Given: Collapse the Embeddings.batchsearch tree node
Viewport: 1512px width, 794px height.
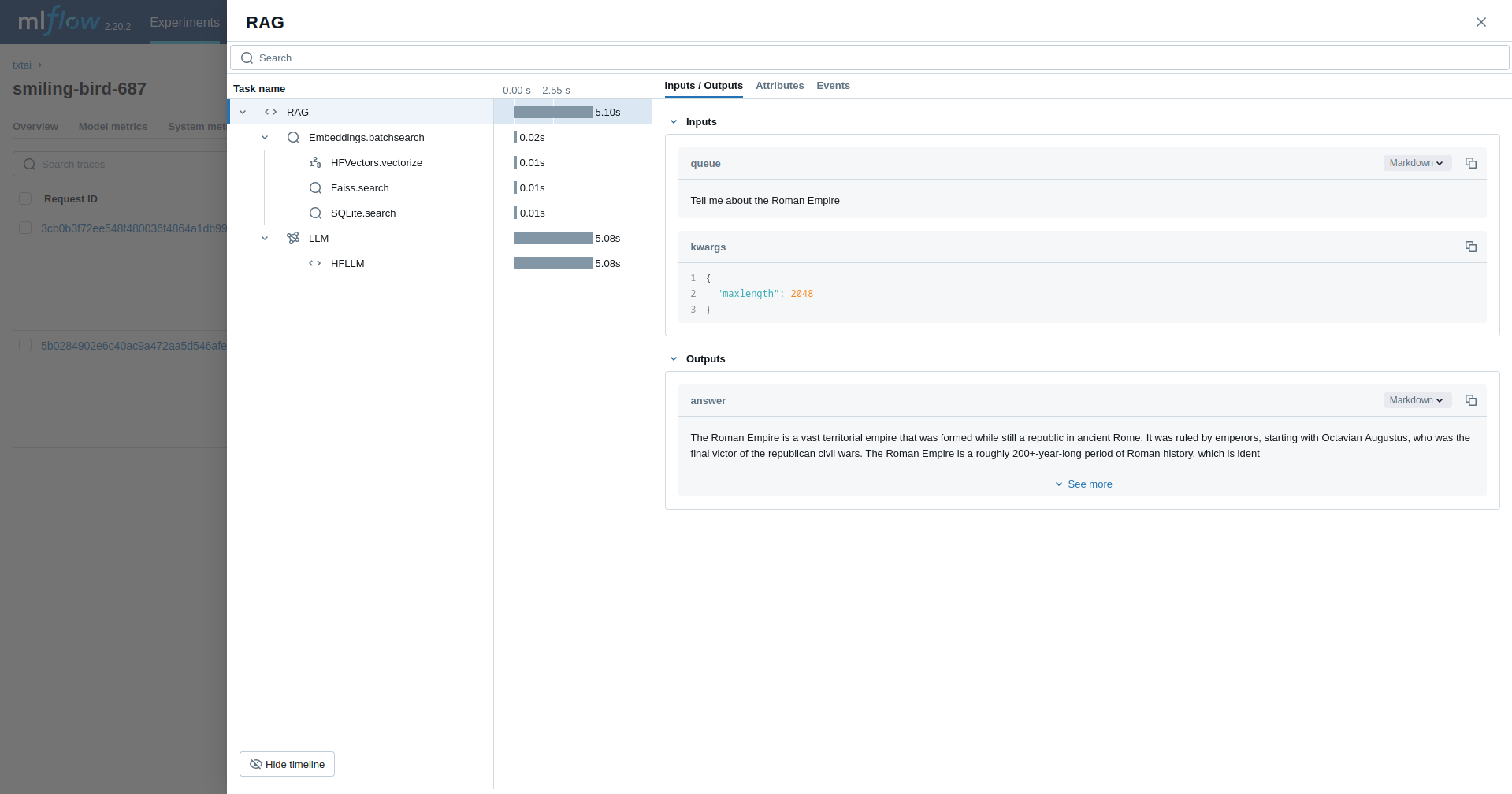Looking at the screenshot, I should coord(265,137).
